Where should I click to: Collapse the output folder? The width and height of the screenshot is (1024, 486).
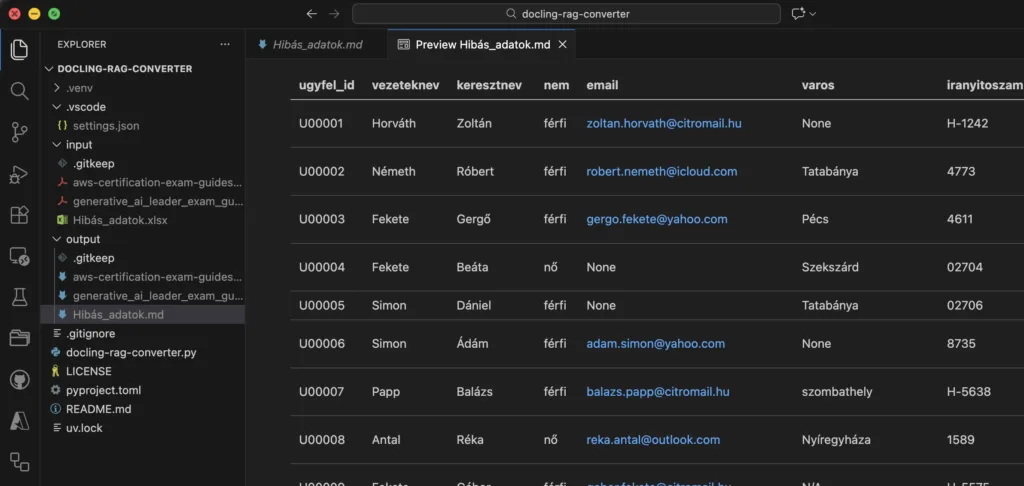pos(82,239)
